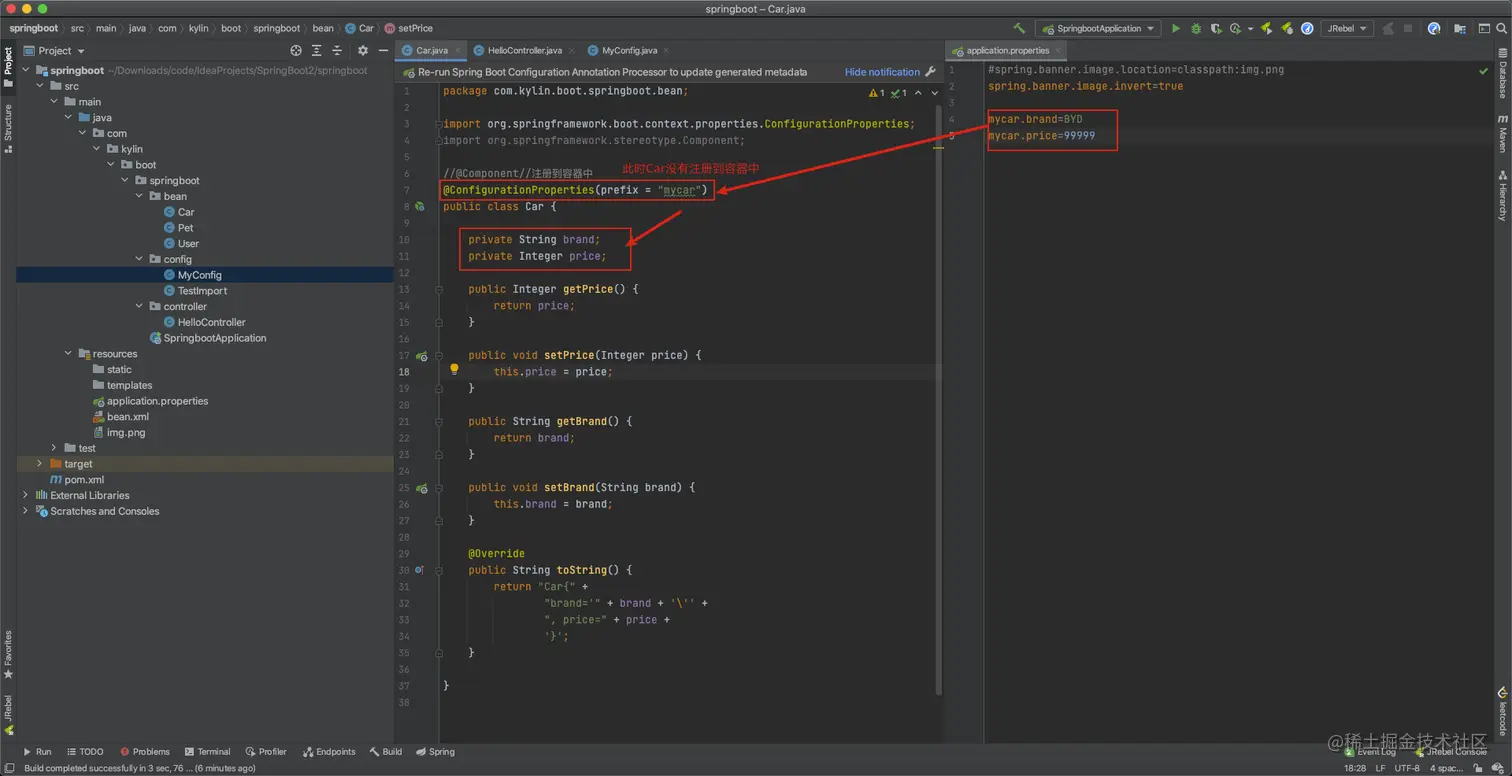Open the Project view selector dropdown
The width and height of the screenshot is (1512, 776).
(x=54, y=50)
